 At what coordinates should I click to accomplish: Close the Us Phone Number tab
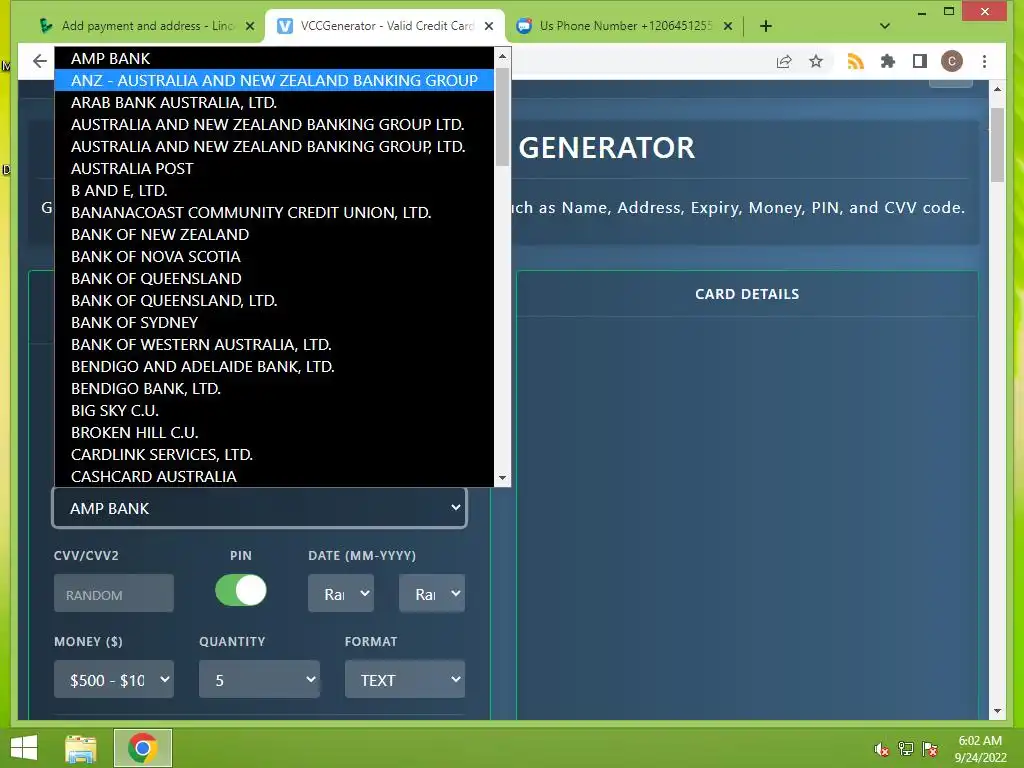(x=728, y=26)
